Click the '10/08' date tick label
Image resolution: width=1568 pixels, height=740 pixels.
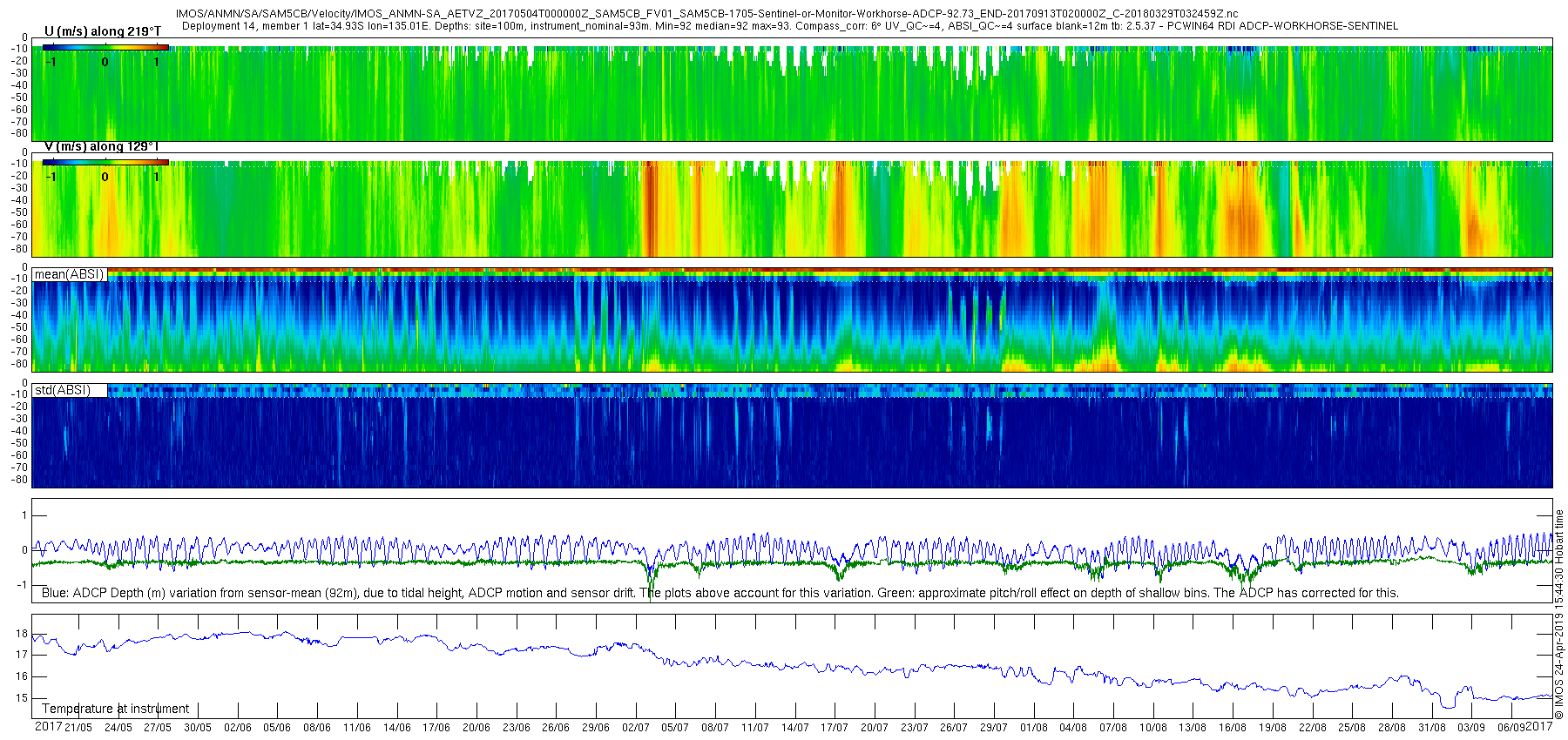coord(1153,728)
